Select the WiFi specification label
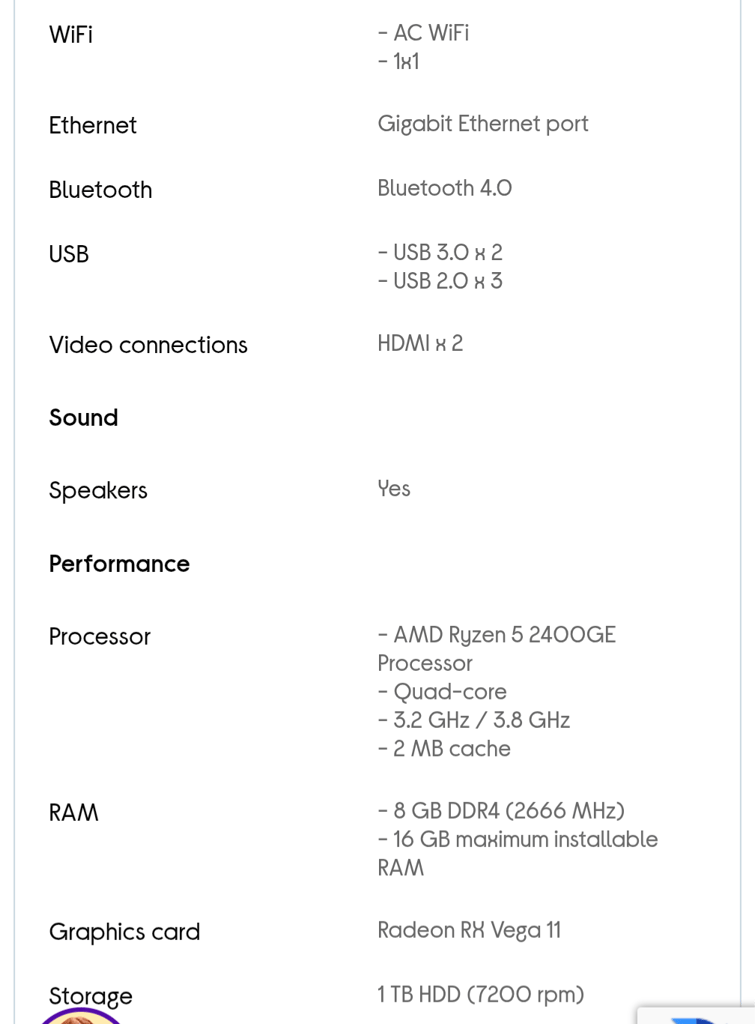Image resolution: width=755 pixels, height=1024 pixels. [x=71, y=34]
